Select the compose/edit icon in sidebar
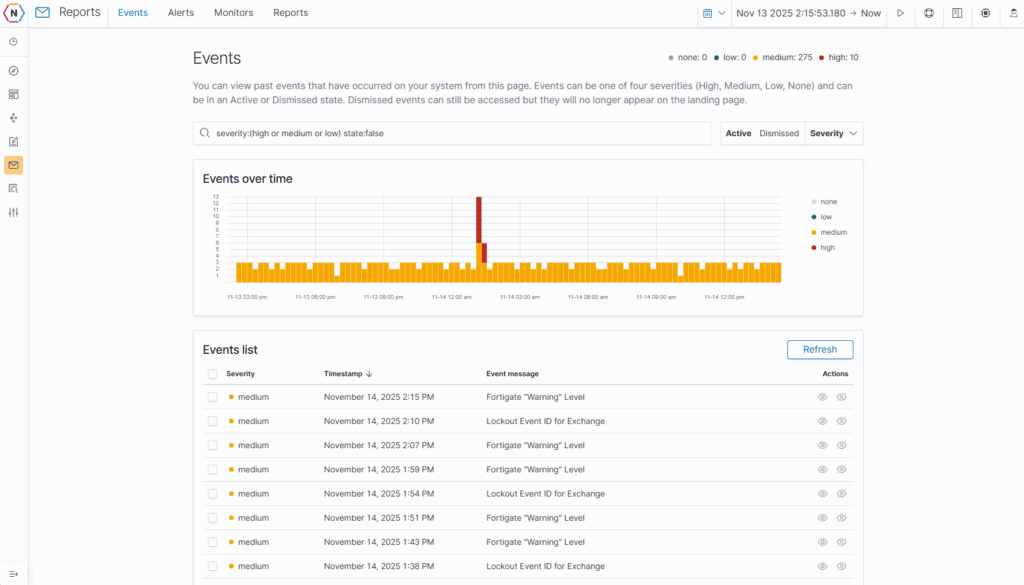1024x585 pixels. pyautogui.click(x=13, y=141)
